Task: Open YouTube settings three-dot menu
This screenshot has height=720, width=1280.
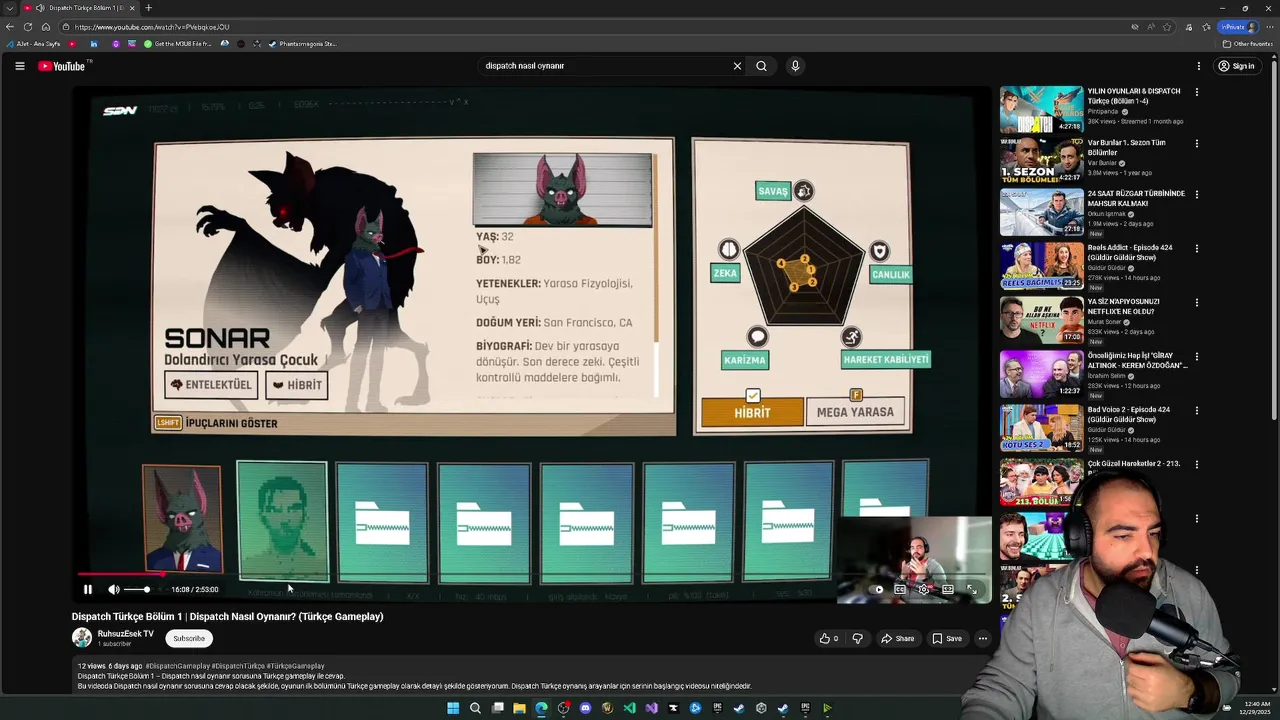Action: click(x=1198, y=66)
